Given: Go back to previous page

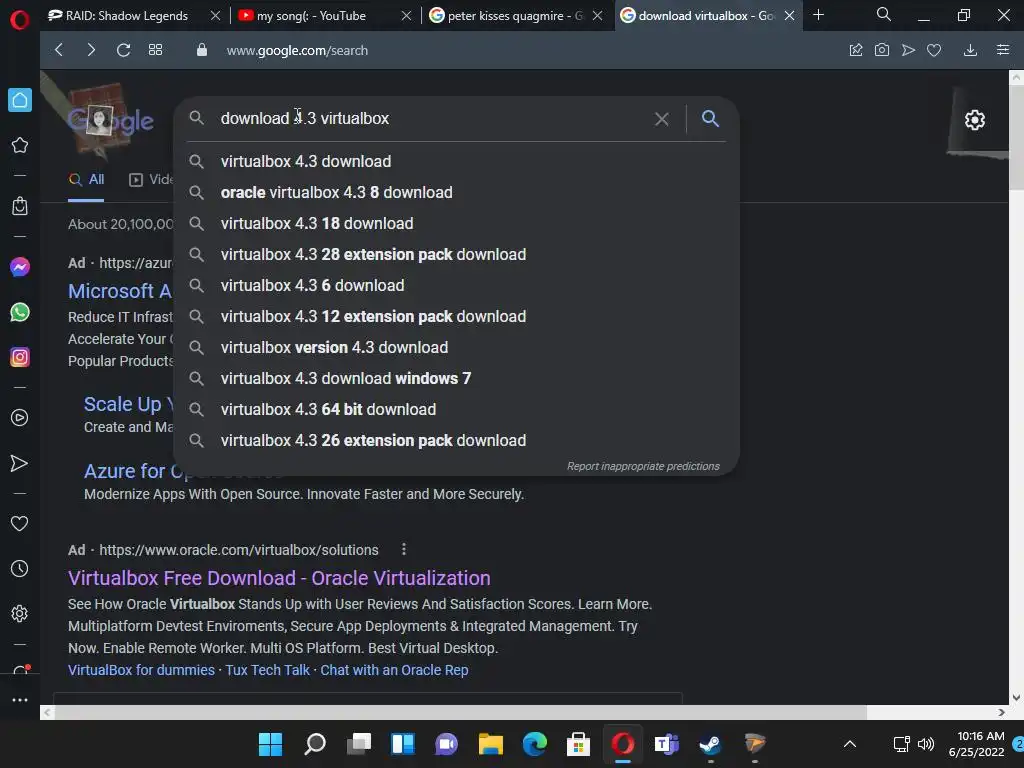Looking at the screenshot, I should (x=59, y=50).
